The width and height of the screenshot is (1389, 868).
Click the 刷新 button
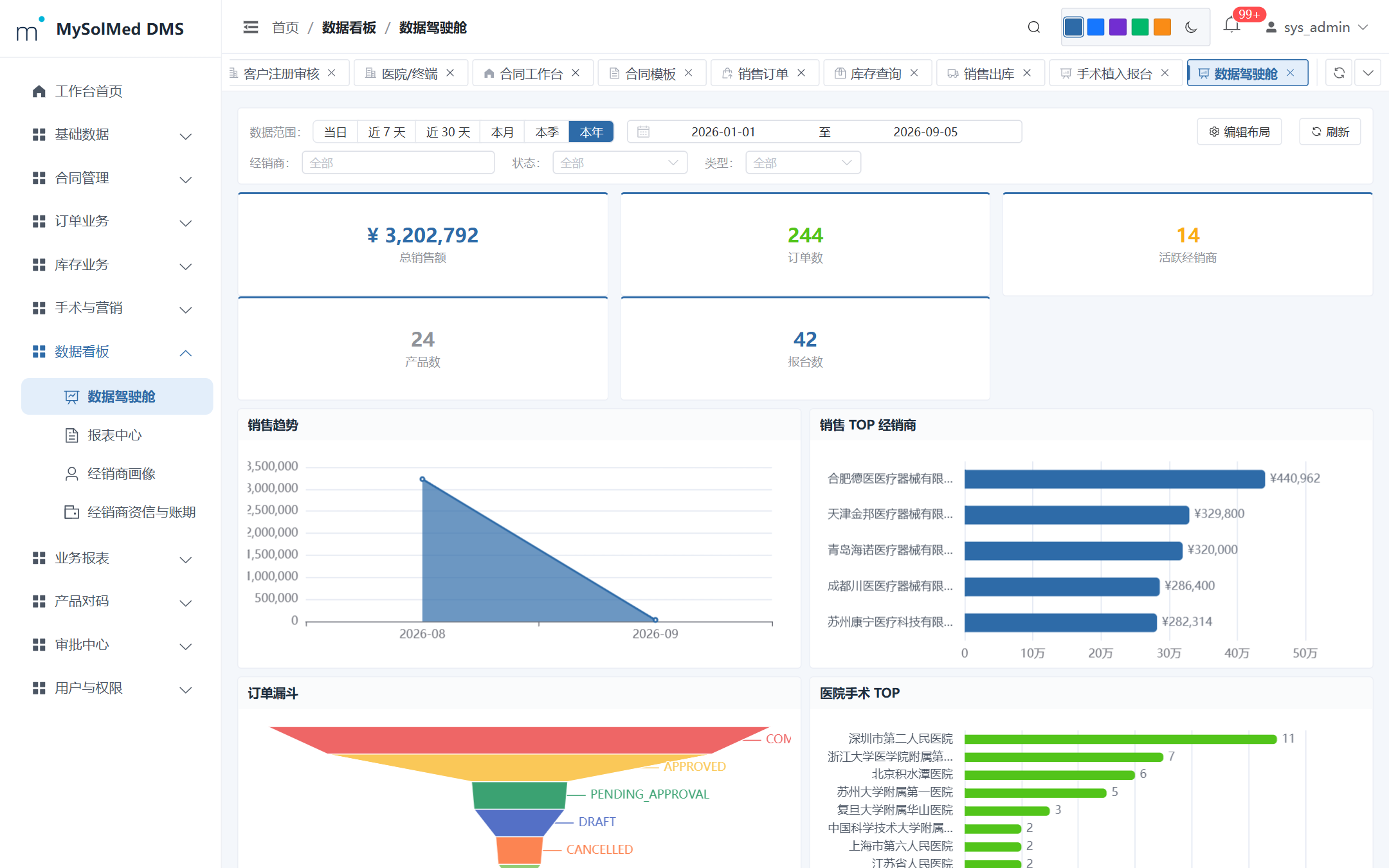click(1330, 132)
